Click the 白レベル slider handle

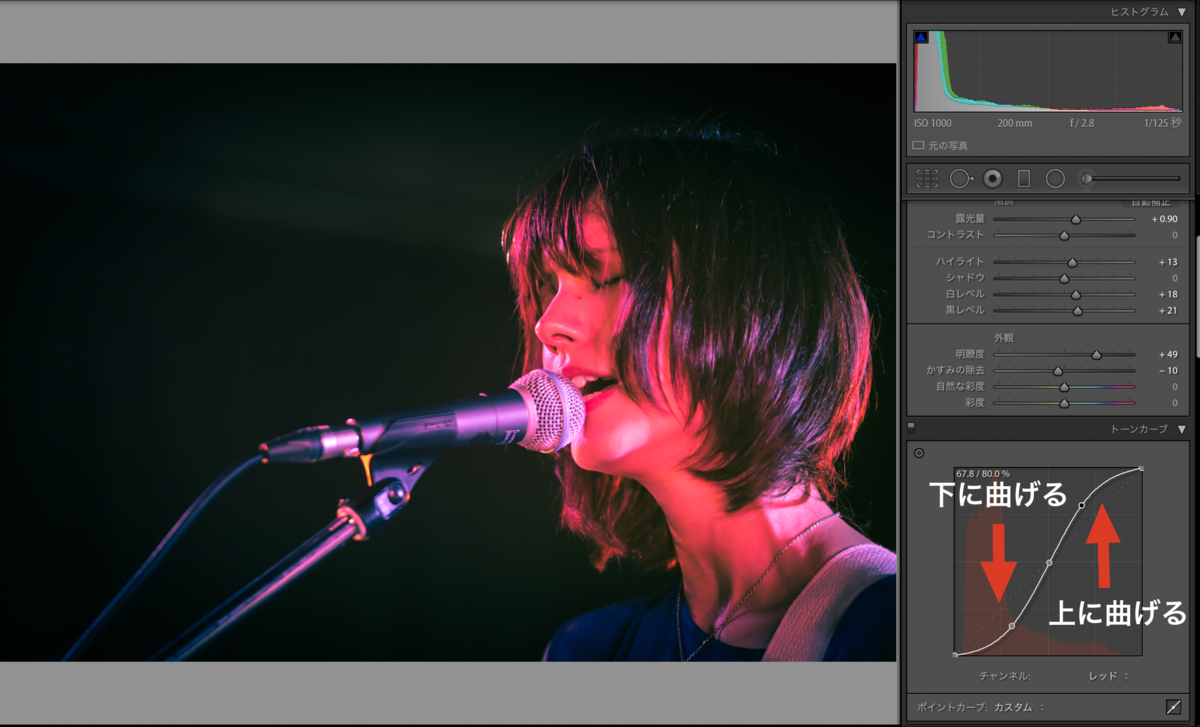pos(1076,294)
